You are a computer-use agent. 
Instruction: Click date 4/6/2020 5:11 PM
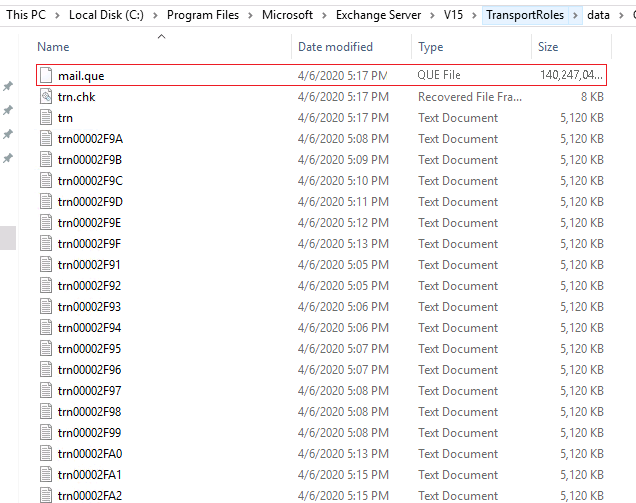pyautogui.click(x=343, y=202)
